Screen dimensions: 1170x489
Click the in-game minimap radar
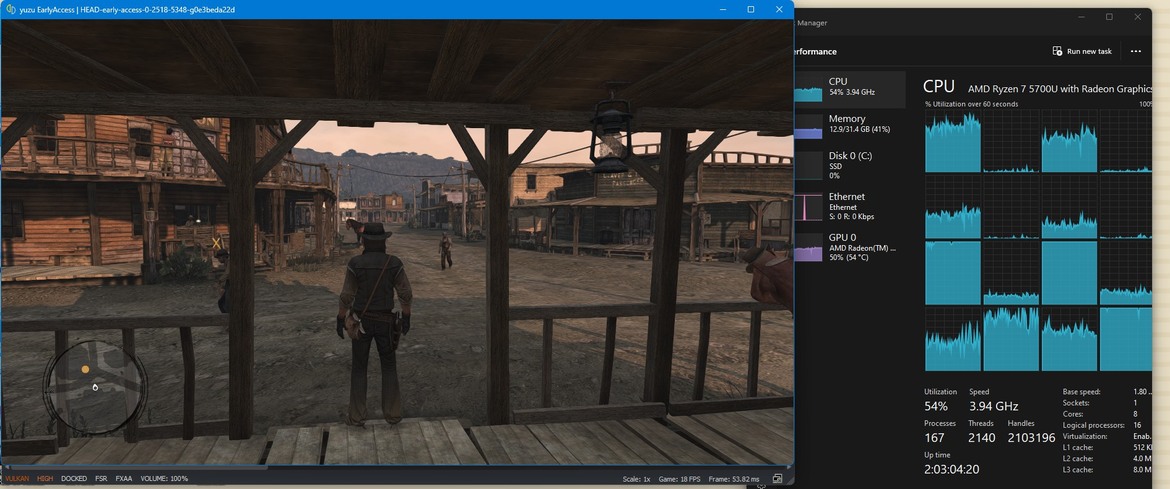click(x=94, y=386)
